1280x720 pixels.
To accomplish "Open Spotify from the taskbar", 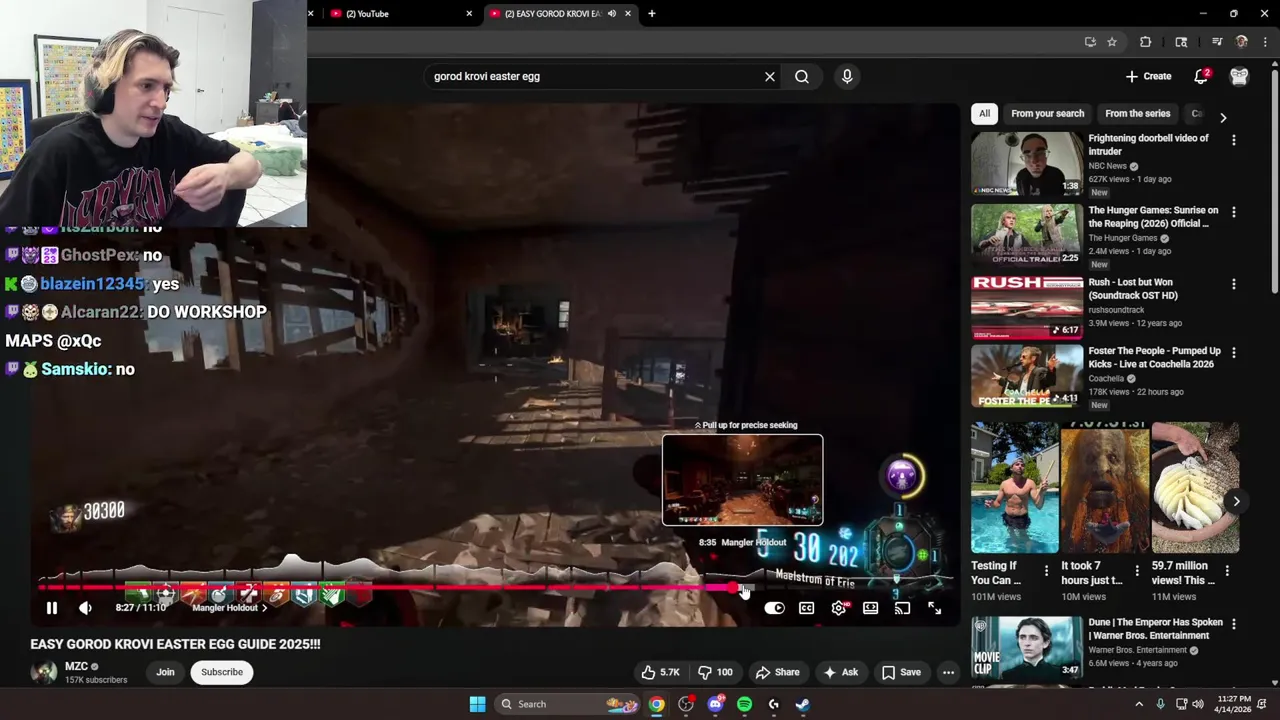I will [x=744, y=704].
